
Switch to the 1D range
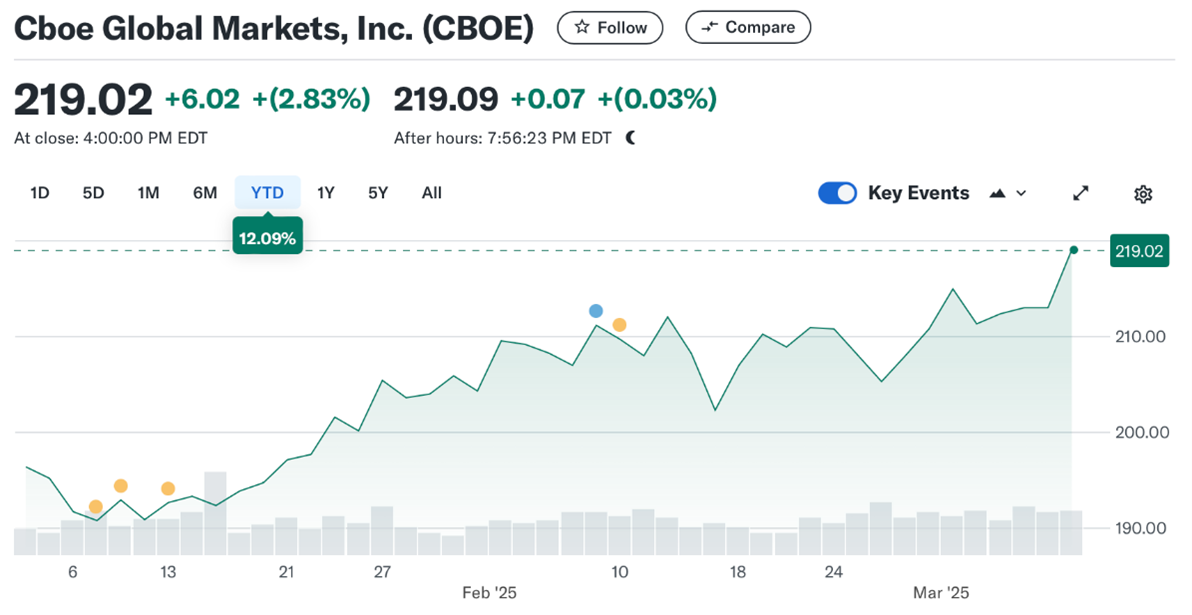(x=39, y=193)
